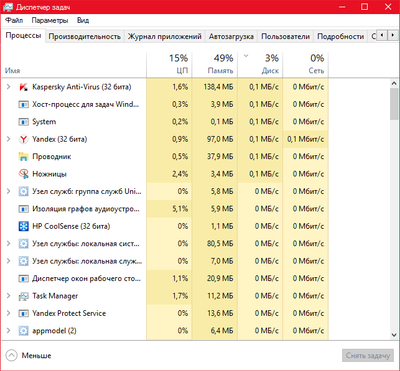Expand Узел службы: локальная служ row

[x=9, y=261]
